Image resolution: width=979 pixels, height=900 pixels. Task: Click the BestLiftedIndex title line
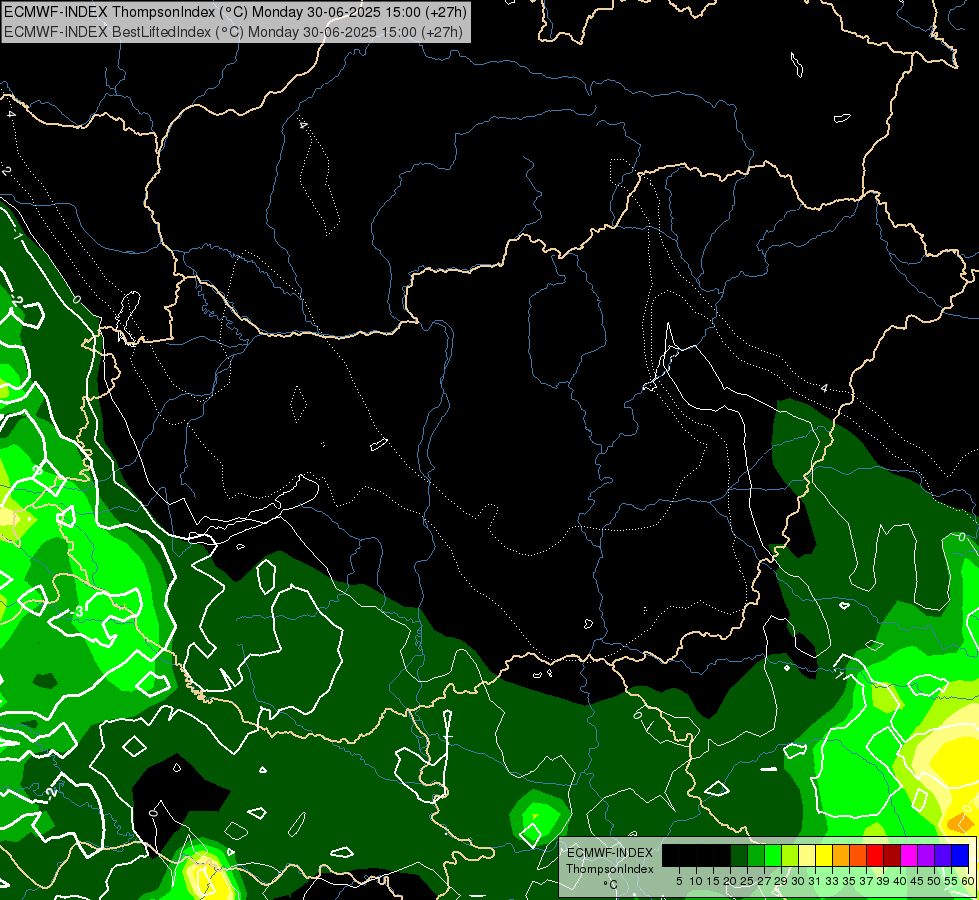pyautogui.click(x=233, y=31)
